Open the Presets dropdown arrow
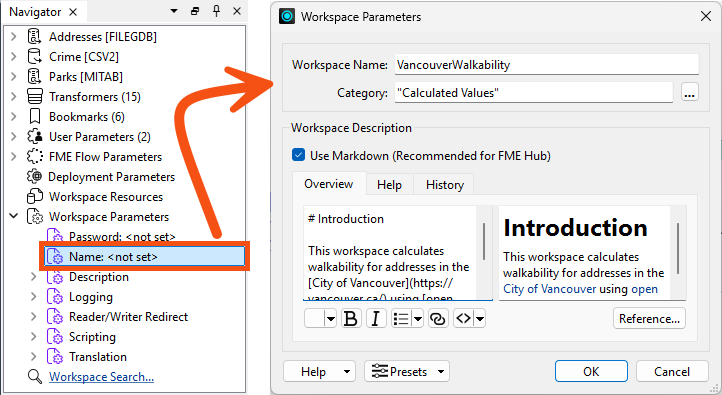 click(x=441, y=372)
